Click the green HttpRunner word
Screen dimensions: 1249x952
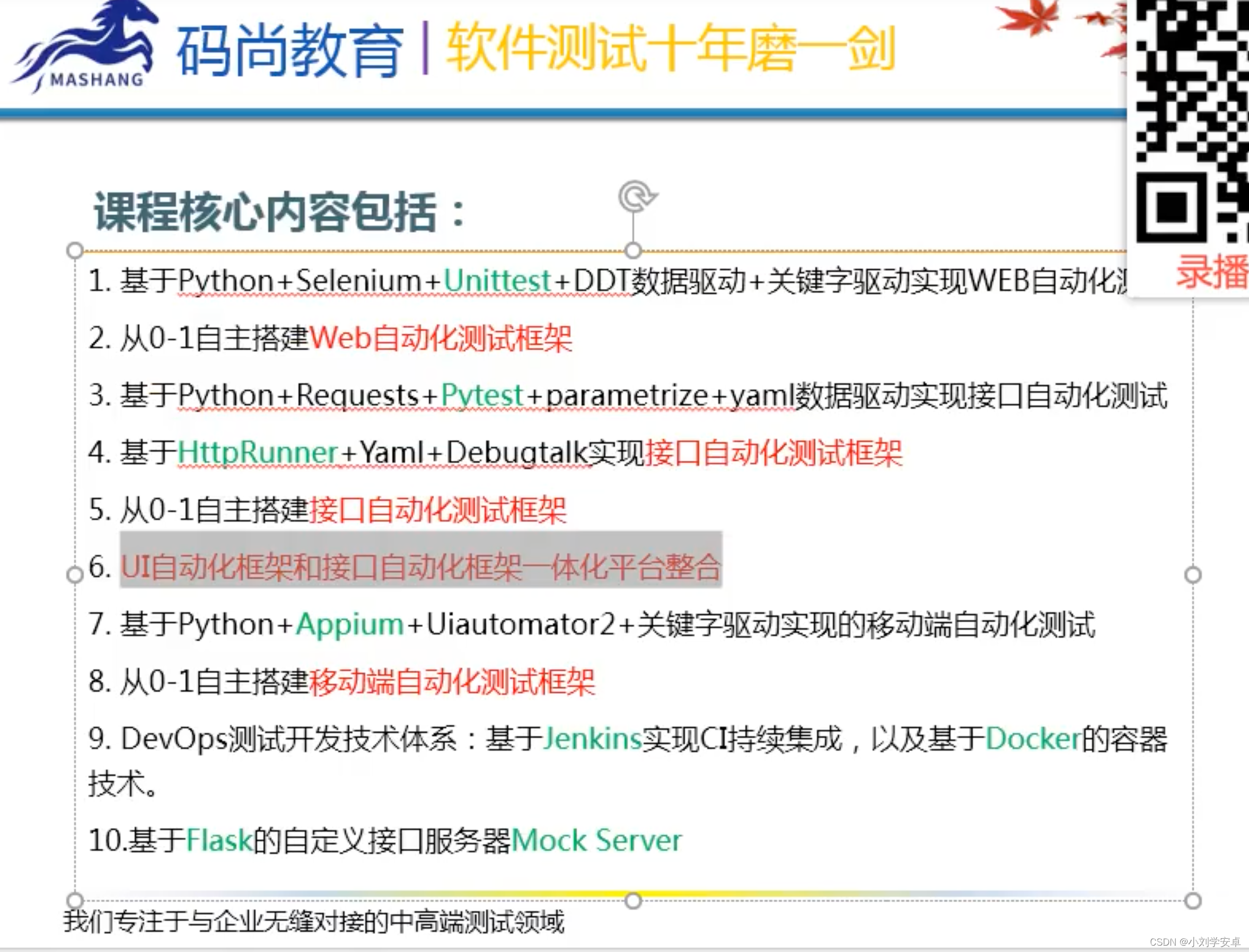coord(258,453)
